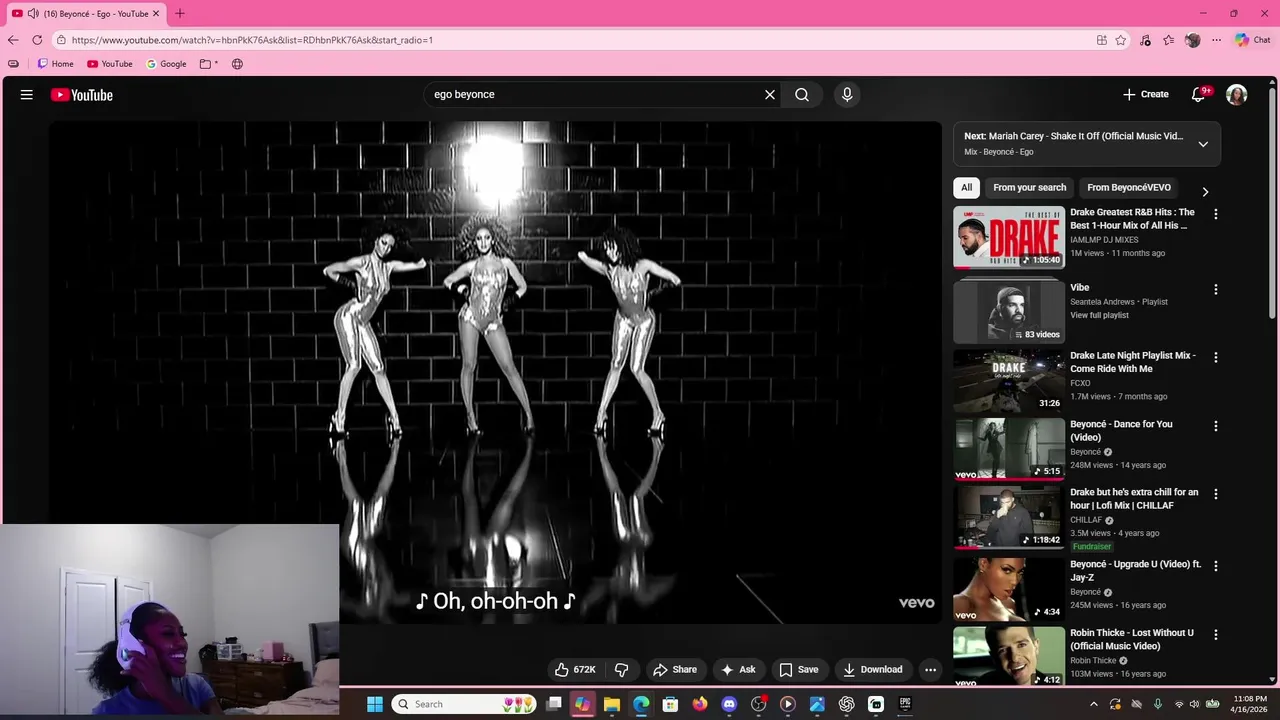Open options for Beyoncé - Dance for You

(x=1216, y=426)
